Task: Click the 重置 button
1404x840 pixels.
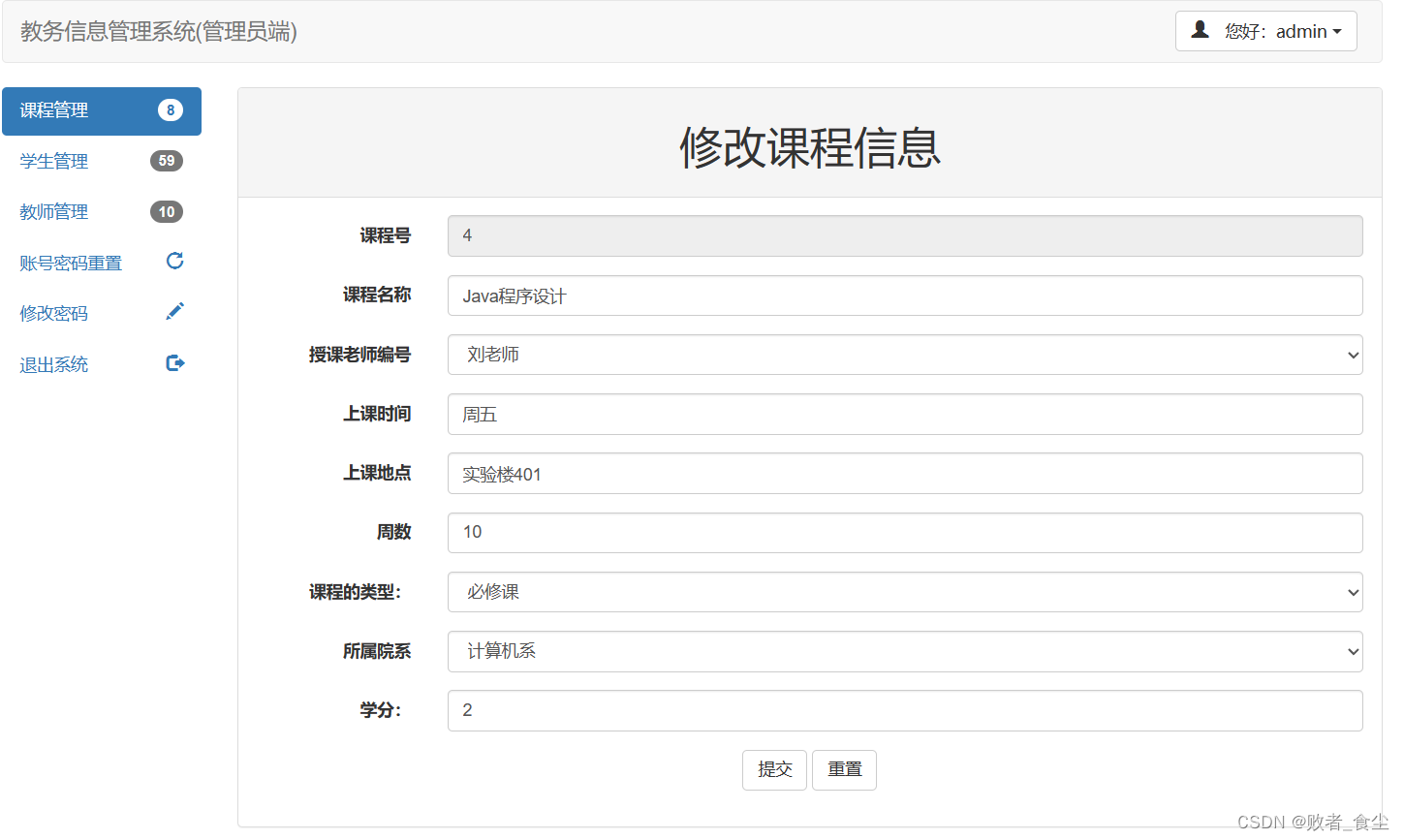Action: pos(844,770)
